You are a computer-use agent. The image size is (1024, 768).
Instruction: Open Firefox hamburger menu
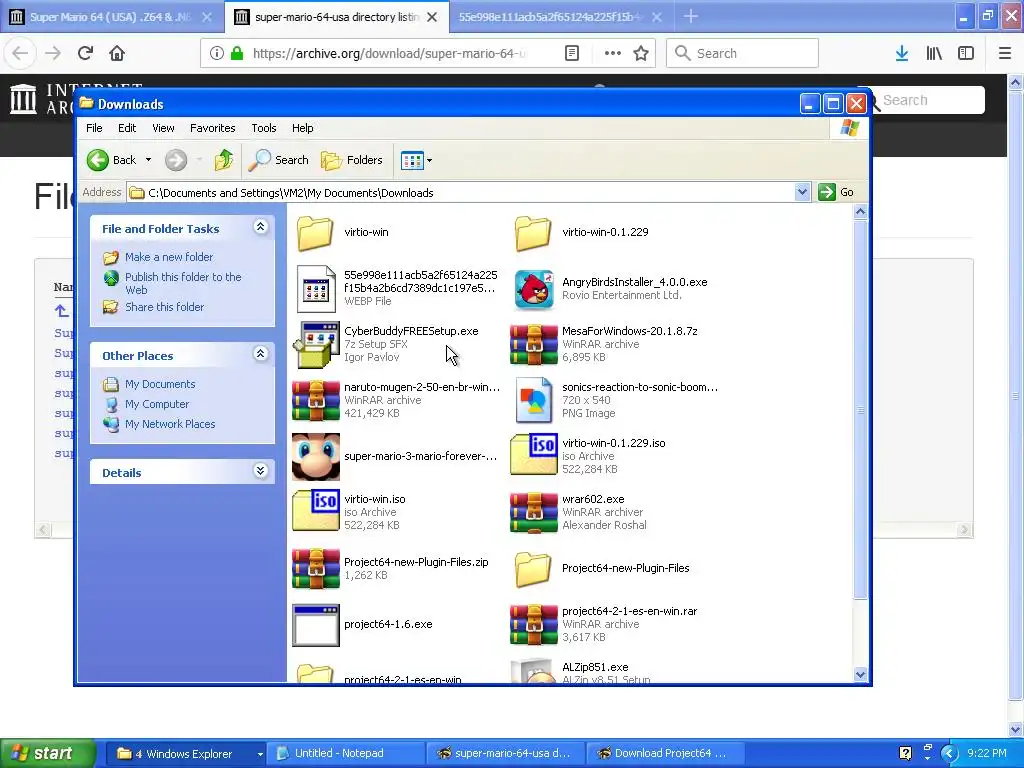click(1005, 53)
